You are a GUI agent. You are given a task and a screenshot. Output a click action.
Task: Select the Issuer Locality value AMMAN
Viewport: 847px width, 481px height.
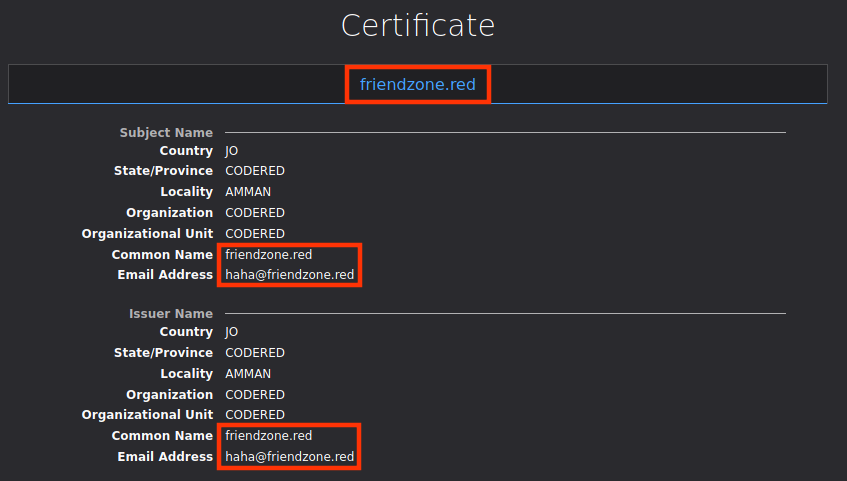[248, 374]
